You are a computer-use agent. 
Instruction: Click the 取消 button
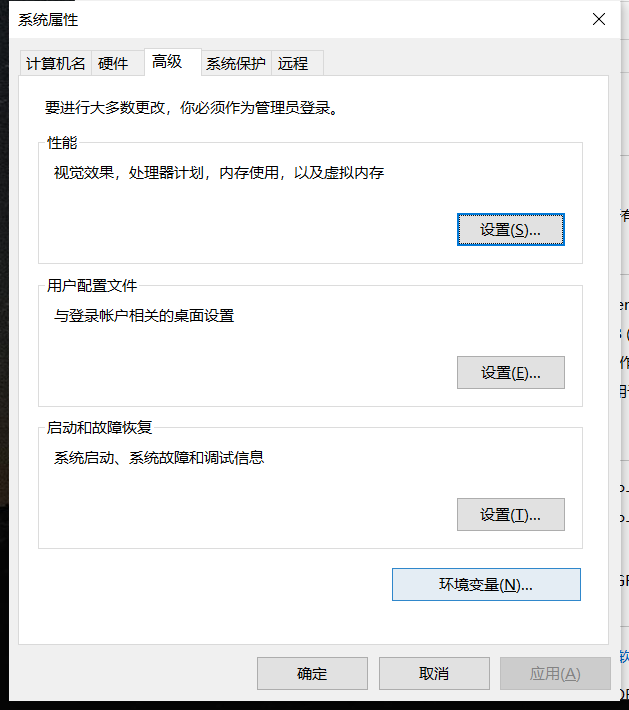[x=434, y=673]
